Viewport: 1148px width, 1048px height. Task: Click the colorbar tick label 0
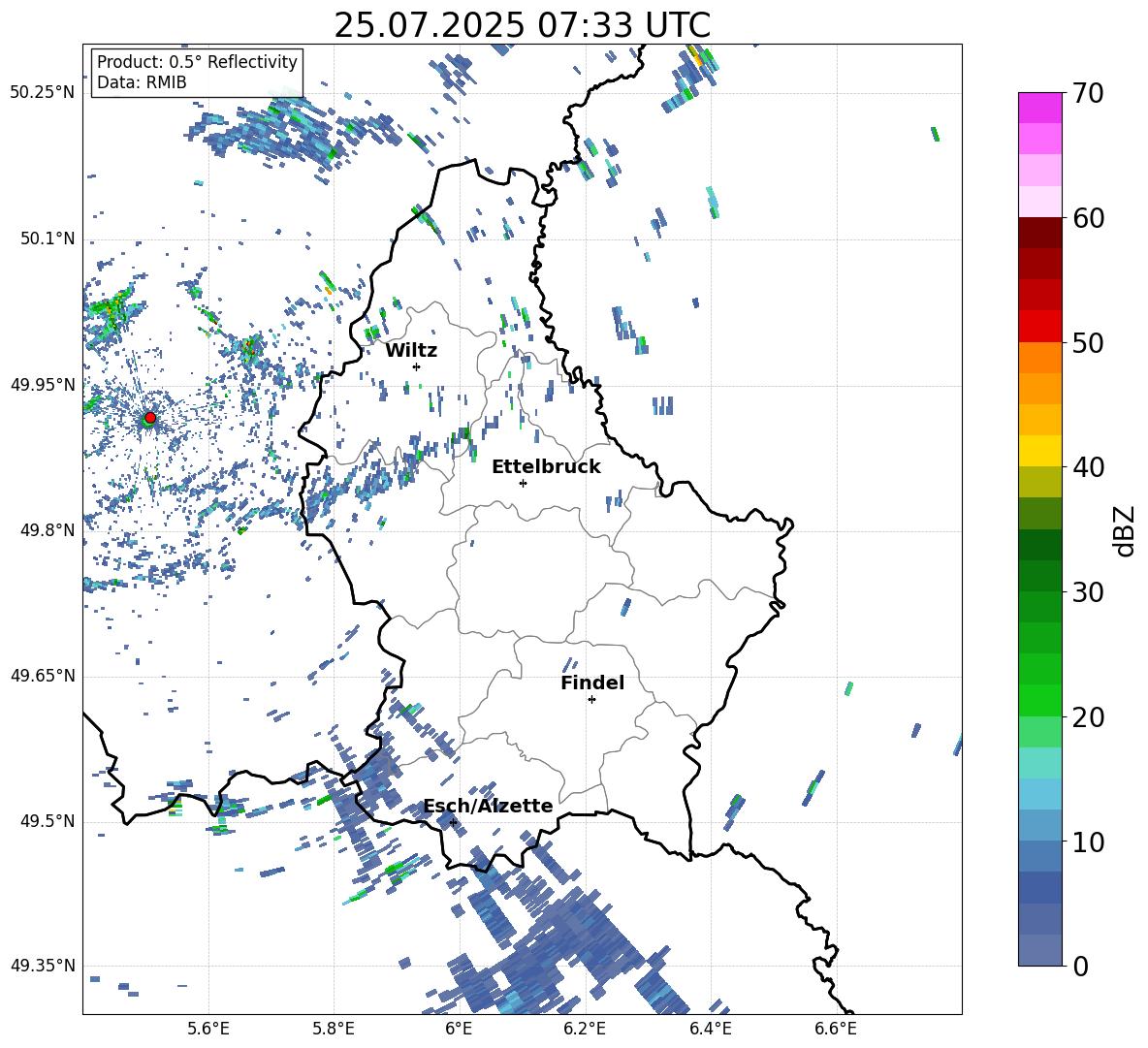click(x=1080, y=966)
